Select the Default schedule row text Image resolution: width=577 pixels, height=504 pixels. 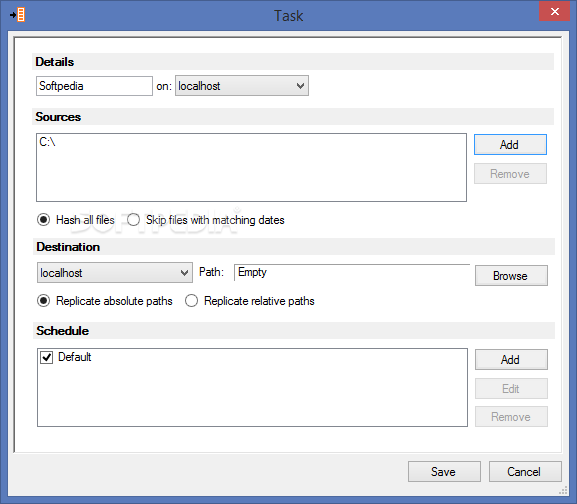75,357
